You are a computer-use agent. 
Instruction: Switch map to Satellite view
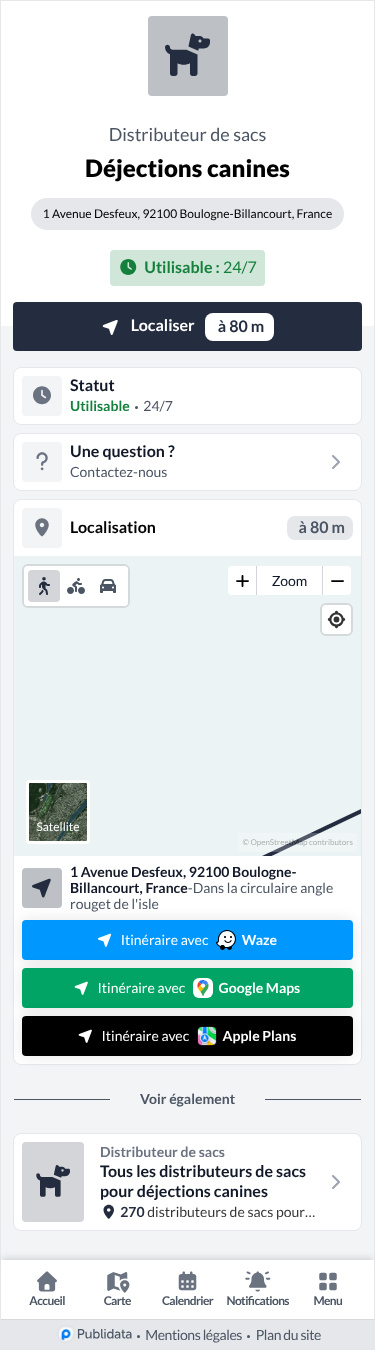58,811
